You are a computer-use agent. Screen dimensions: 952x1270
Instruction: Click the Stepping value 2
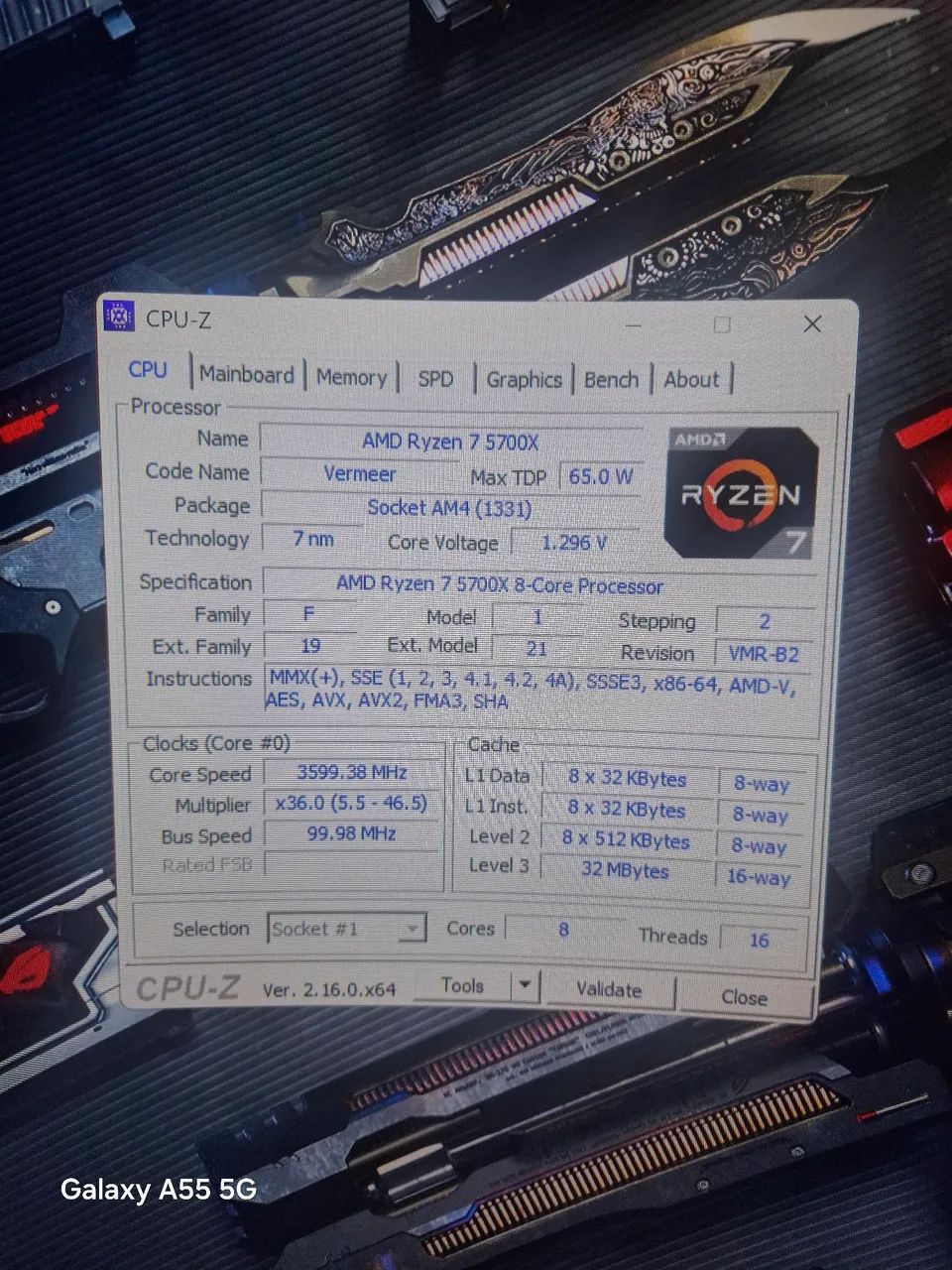coord(765,621)
